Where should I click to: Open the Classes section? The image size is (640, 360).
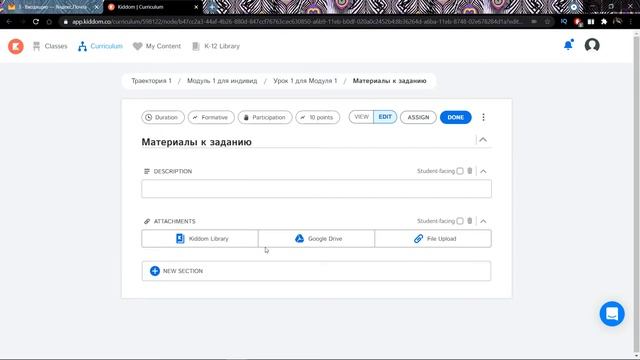pos(50,46)
